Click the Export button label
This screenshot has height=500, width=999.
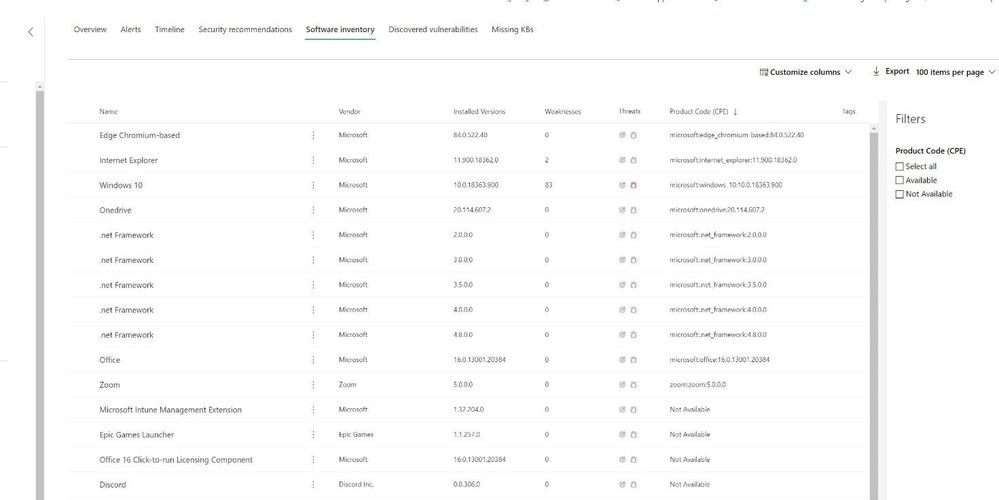(897, 71)
